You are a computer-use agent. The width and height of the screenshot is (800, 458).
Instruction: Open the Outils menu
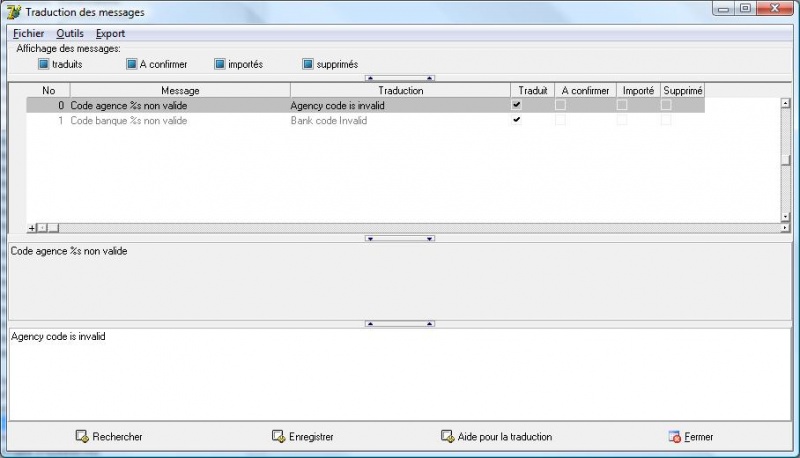pyautogui.click(x=70, y=33)
